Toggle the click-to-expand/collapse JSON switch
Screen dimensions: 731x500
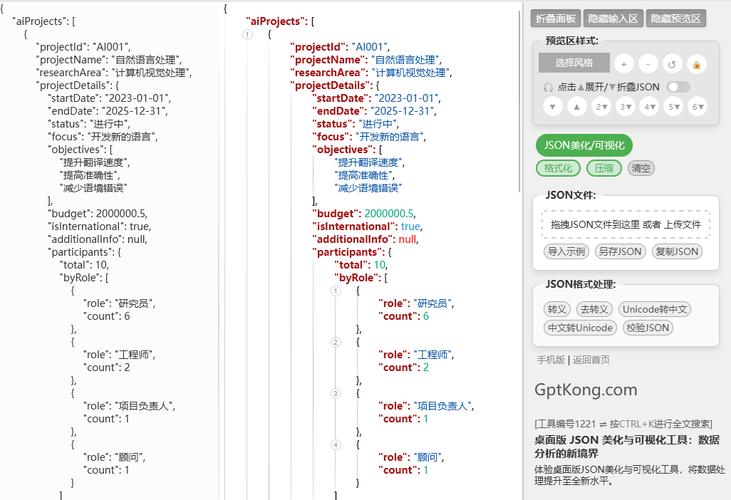point(678,87)
